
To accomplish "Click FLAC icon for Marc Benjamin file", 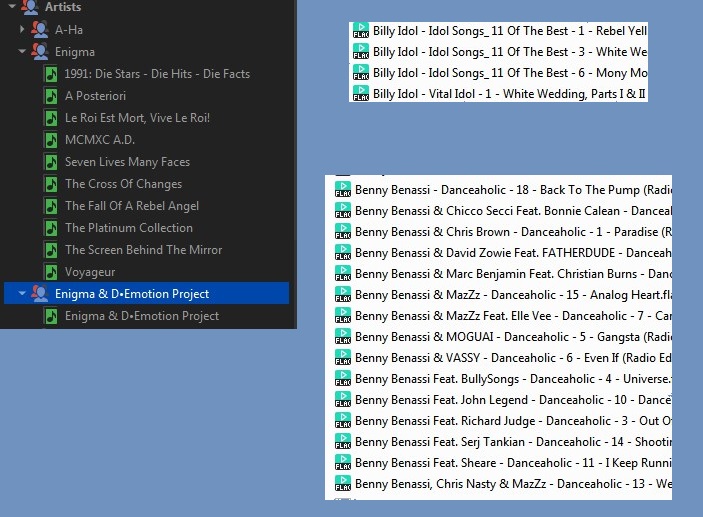I will click(x=343, y=274).
